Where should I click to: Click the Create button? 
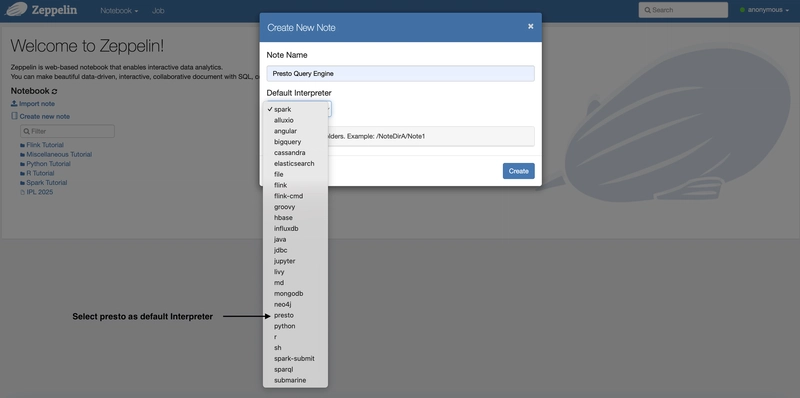pyautogui.click(x=518, y=171)
